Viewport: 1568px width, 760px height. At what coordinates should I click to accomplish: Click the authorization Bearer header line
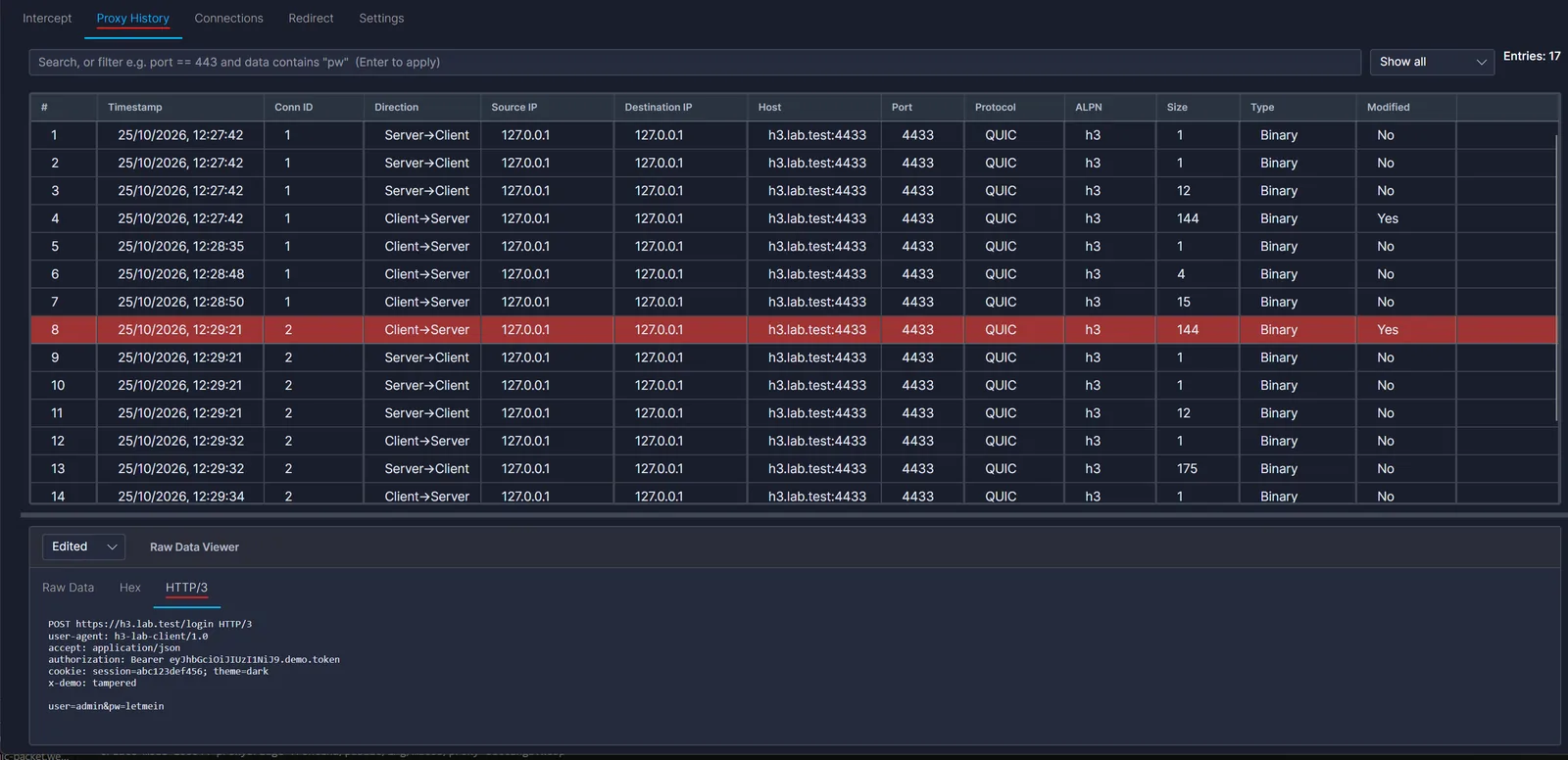194,659
